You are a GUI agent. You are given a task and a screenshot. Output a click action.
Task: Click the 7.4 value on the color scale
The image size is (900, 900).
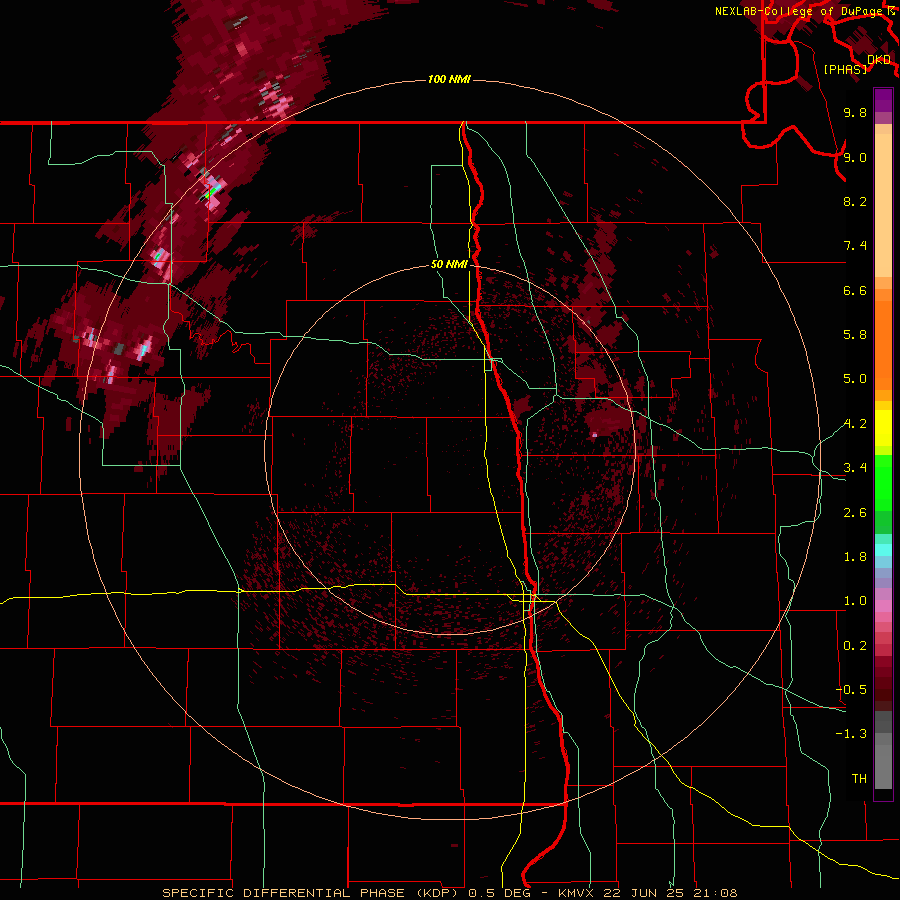[855, 246]
